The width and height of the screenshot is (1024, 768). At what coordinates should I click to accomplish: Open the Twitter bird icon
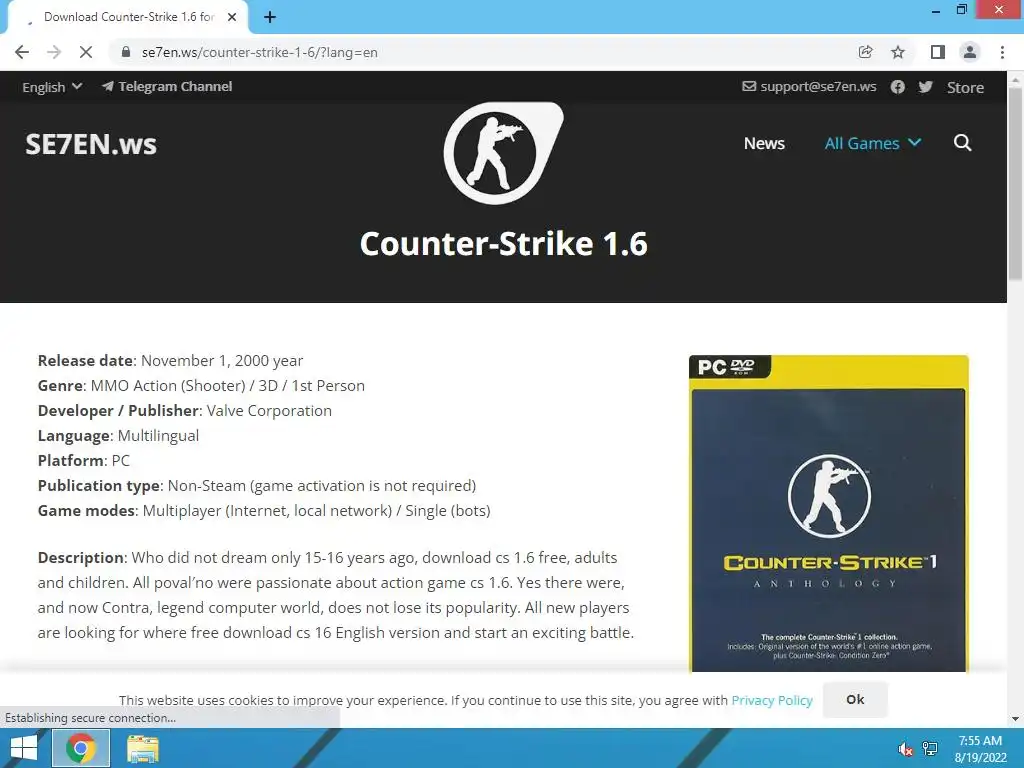tap(925, 87)
